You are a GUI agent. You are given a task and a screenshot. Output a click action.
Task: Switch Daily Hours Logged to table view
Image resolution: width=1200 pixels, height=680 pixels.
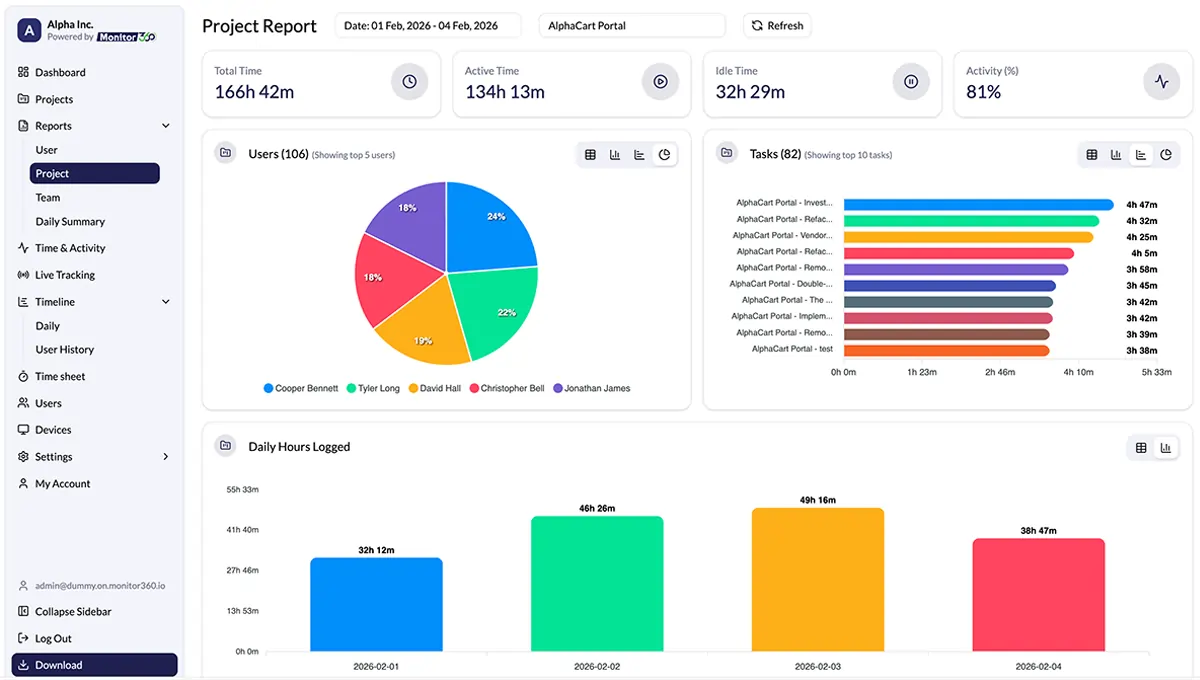pos(1140,447)
